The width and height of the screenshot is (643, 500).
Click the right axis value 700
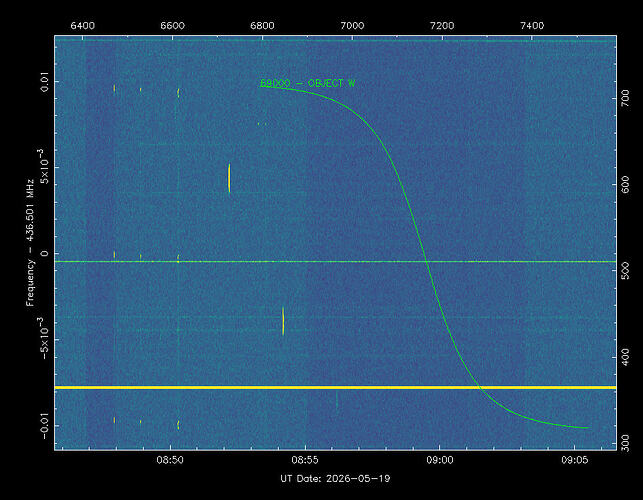pos(625,98)
